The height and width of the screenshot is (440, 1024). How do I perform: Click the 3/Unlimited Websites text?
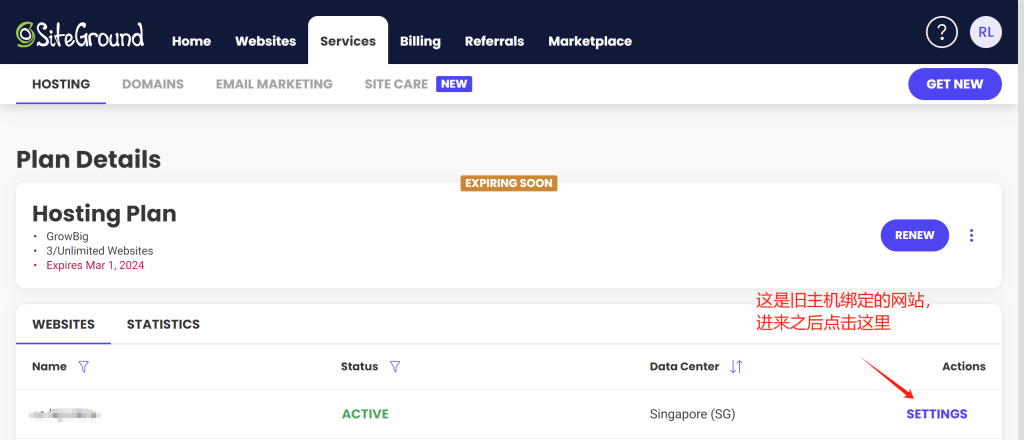[100, 251]
